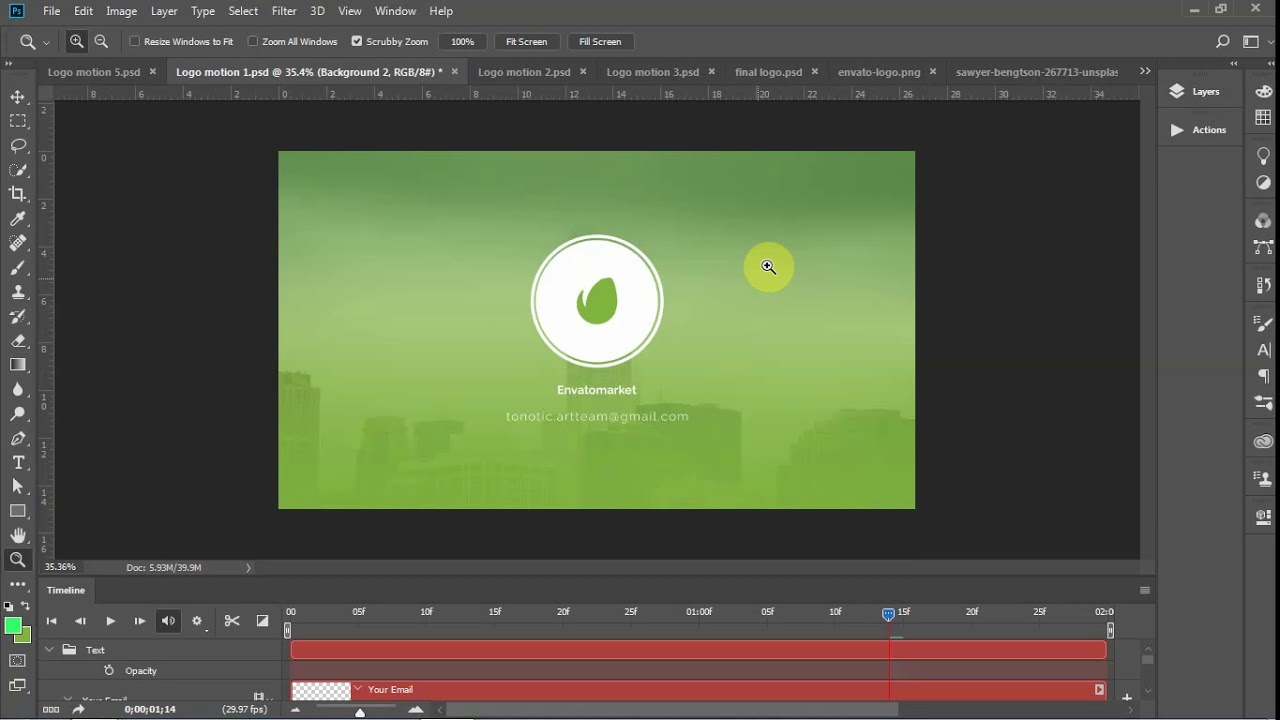The image size is (1280, 720).
Task: Choose Zoom Out mode in options bar
Action: point(101,42)
